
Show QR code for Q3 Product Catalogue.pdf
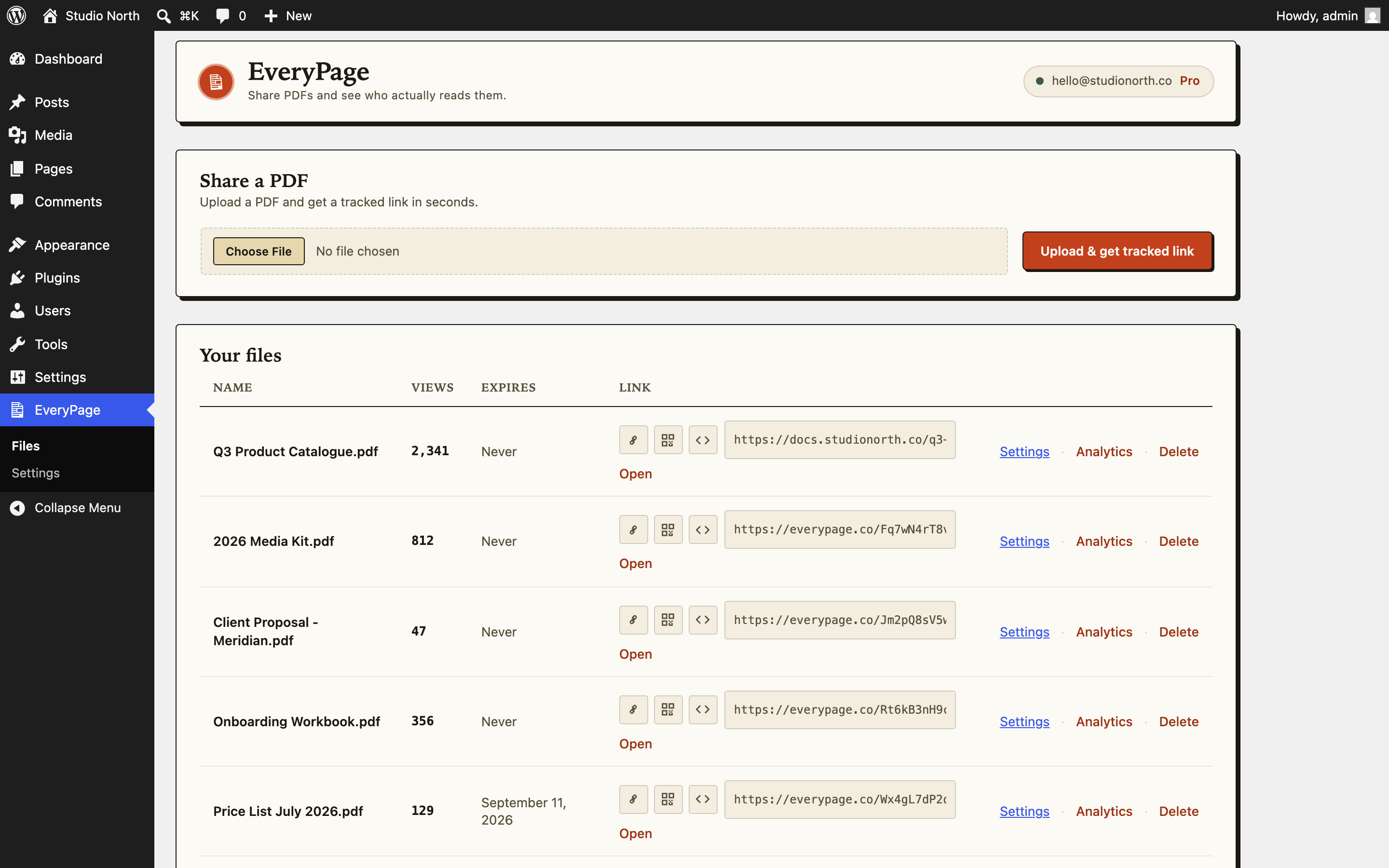(668, 440)
